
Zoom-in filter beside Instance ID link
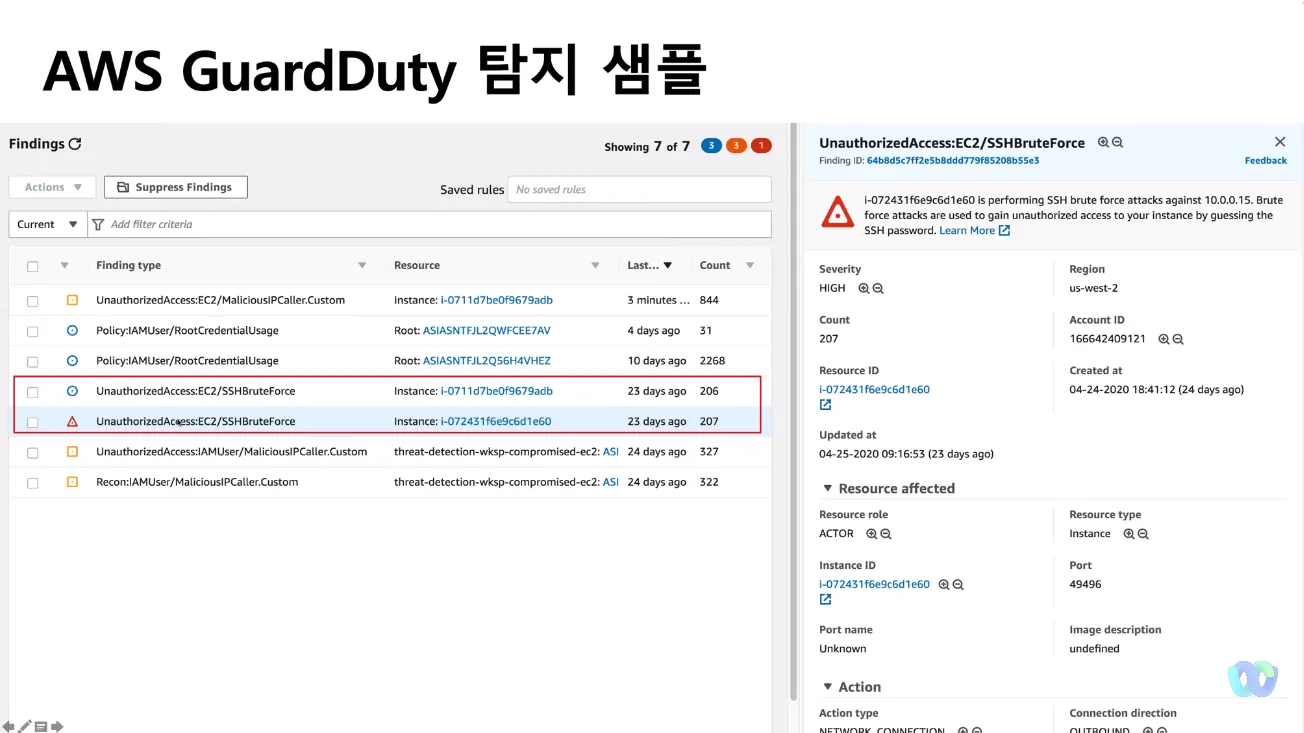click(x=944, y=585)
